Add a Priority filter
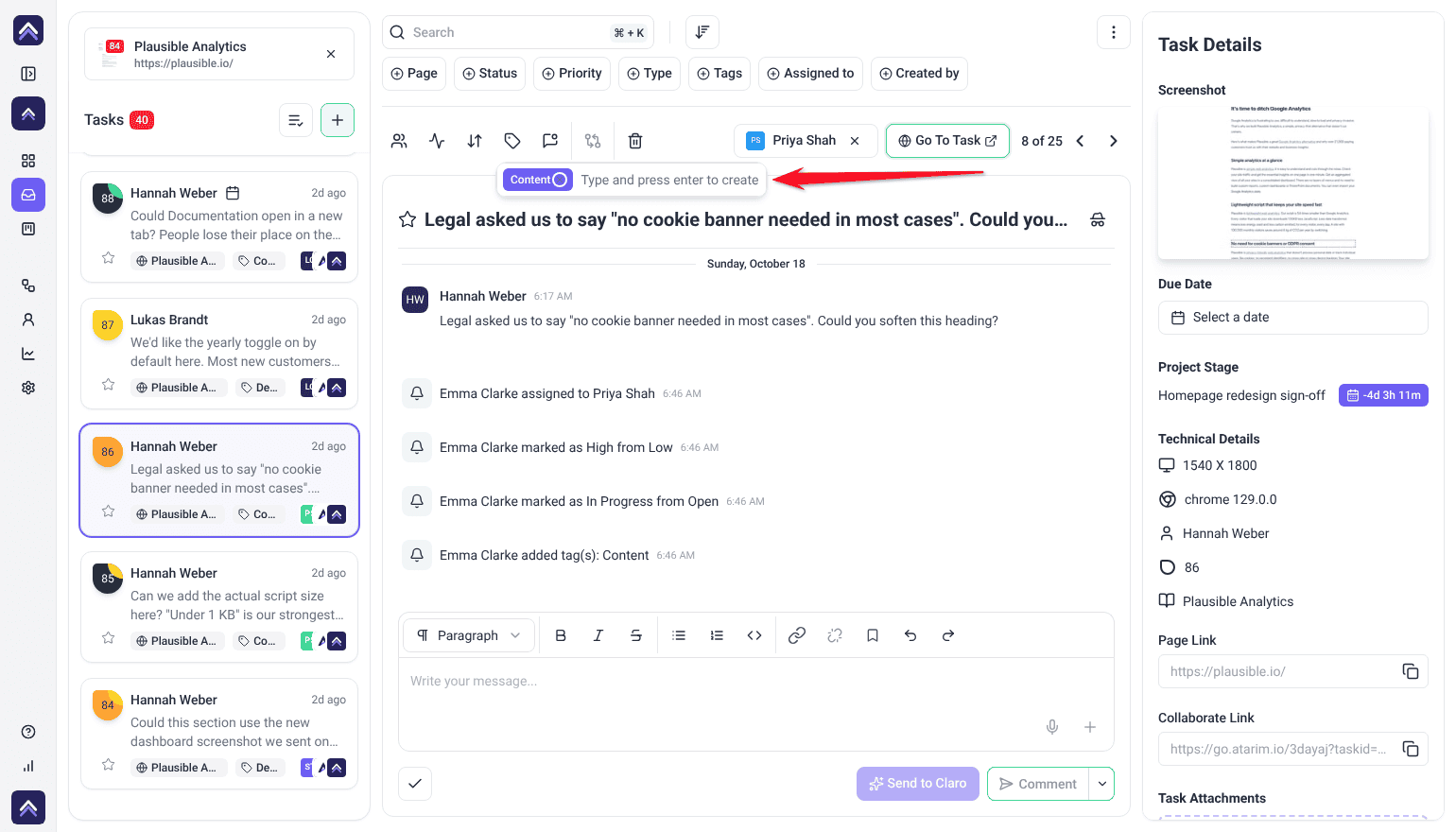The height and width of the screenshot is (832, 1456). [572, 74]
